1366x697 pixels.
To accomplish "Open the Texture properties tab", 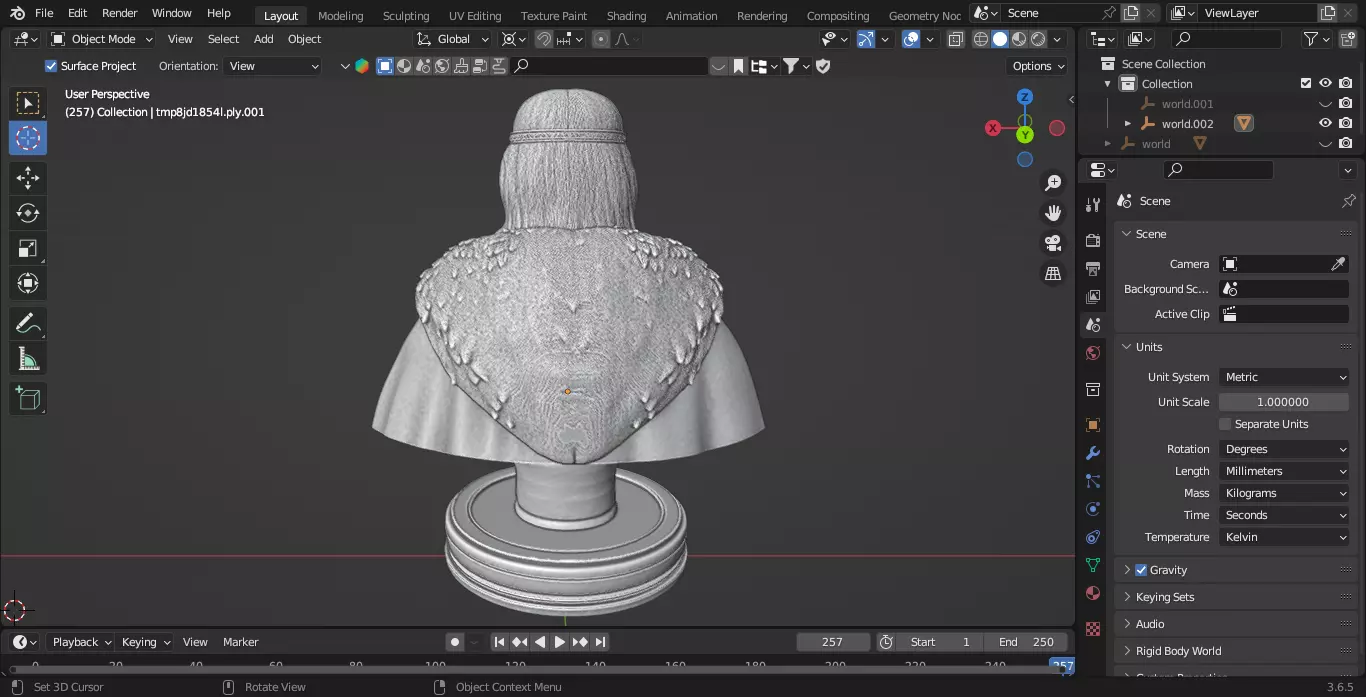I will point(1093,629).
